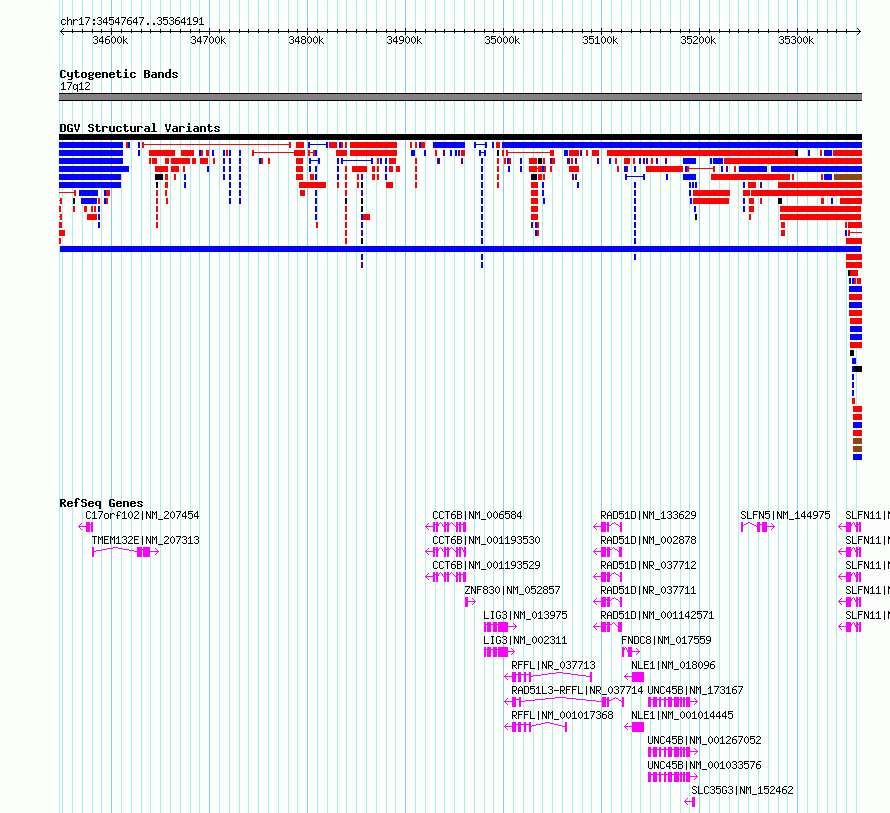Open FNDC8|NM_017559 gene label
The width and height of the screenshot is (890, 813).
666,640
